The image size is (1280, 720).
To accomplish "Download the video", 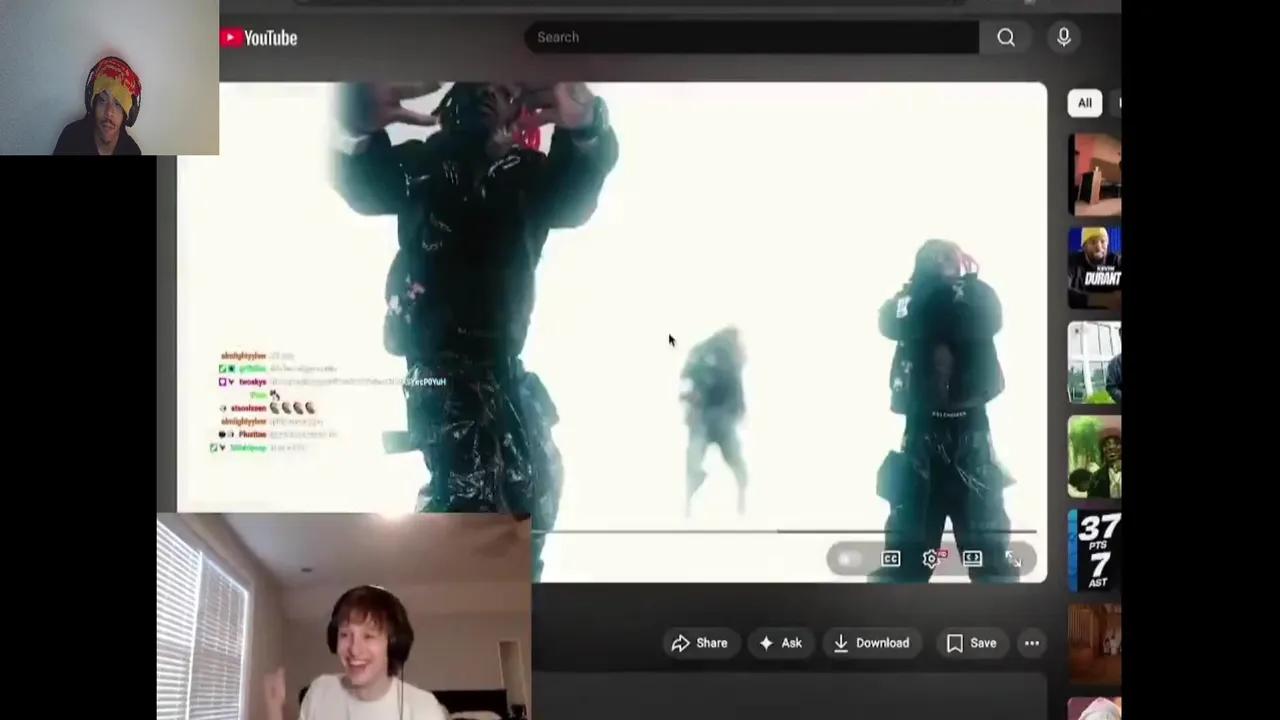I will coord(872,643).
